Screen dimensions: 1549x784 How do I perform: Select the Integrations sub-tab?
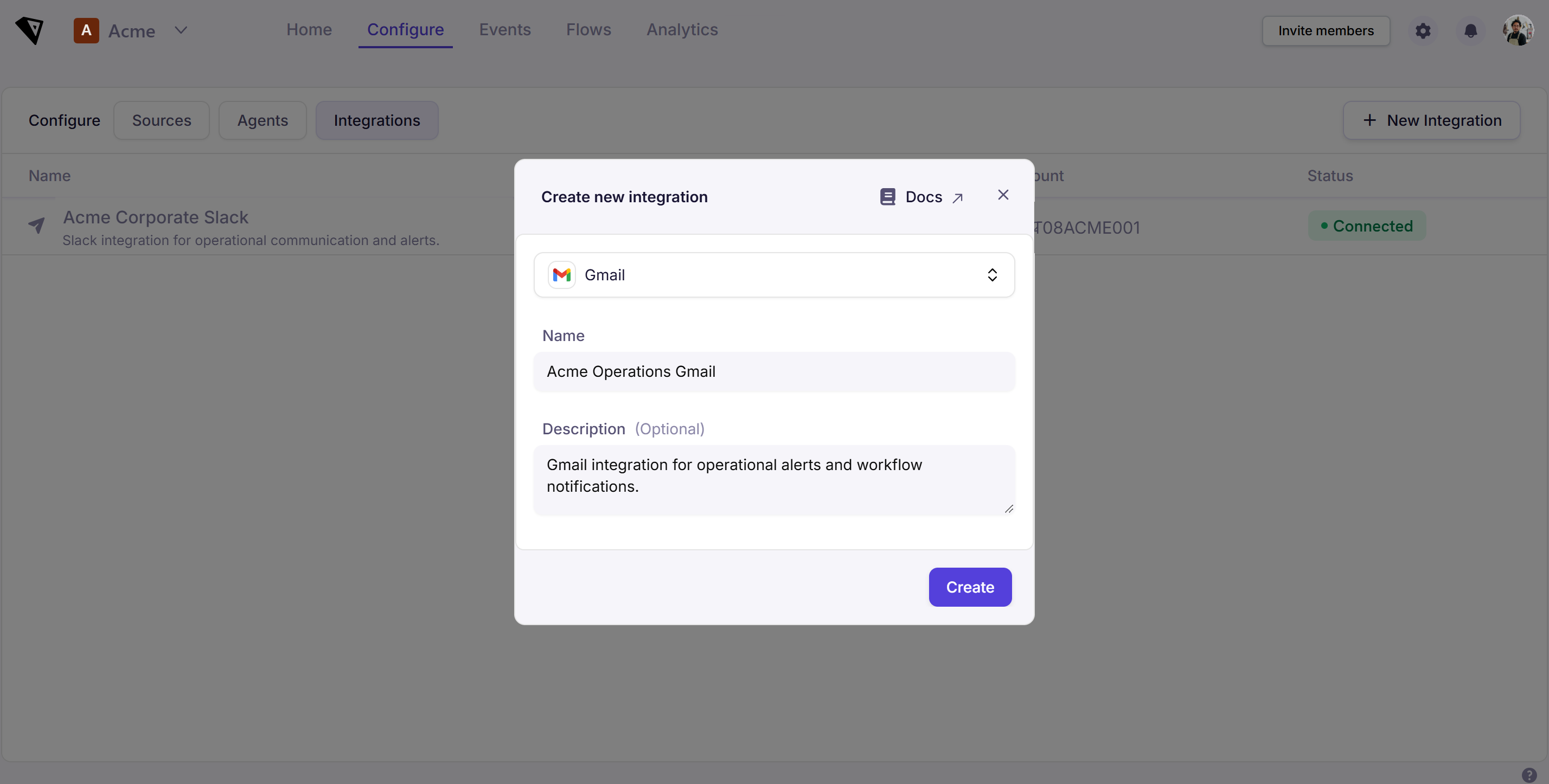[x=376, y=120]
